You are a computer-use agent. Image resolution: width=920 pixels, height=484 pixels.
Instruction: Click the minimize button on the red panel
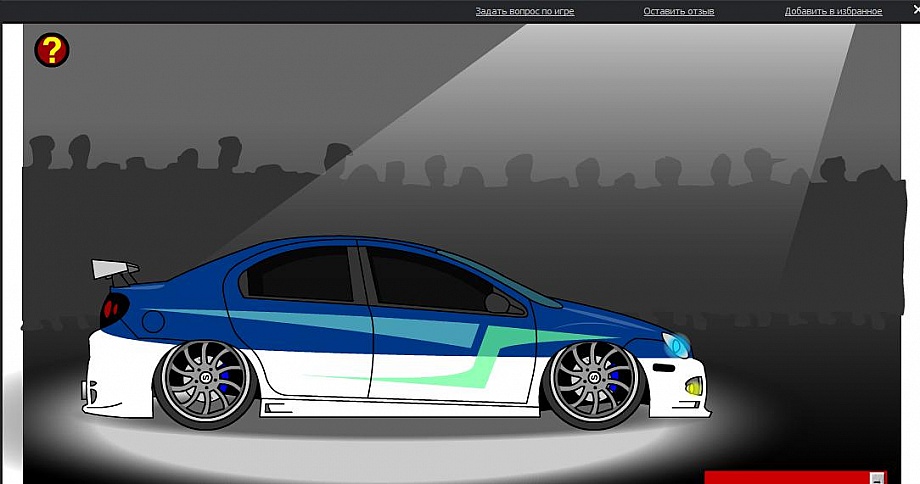877,479
